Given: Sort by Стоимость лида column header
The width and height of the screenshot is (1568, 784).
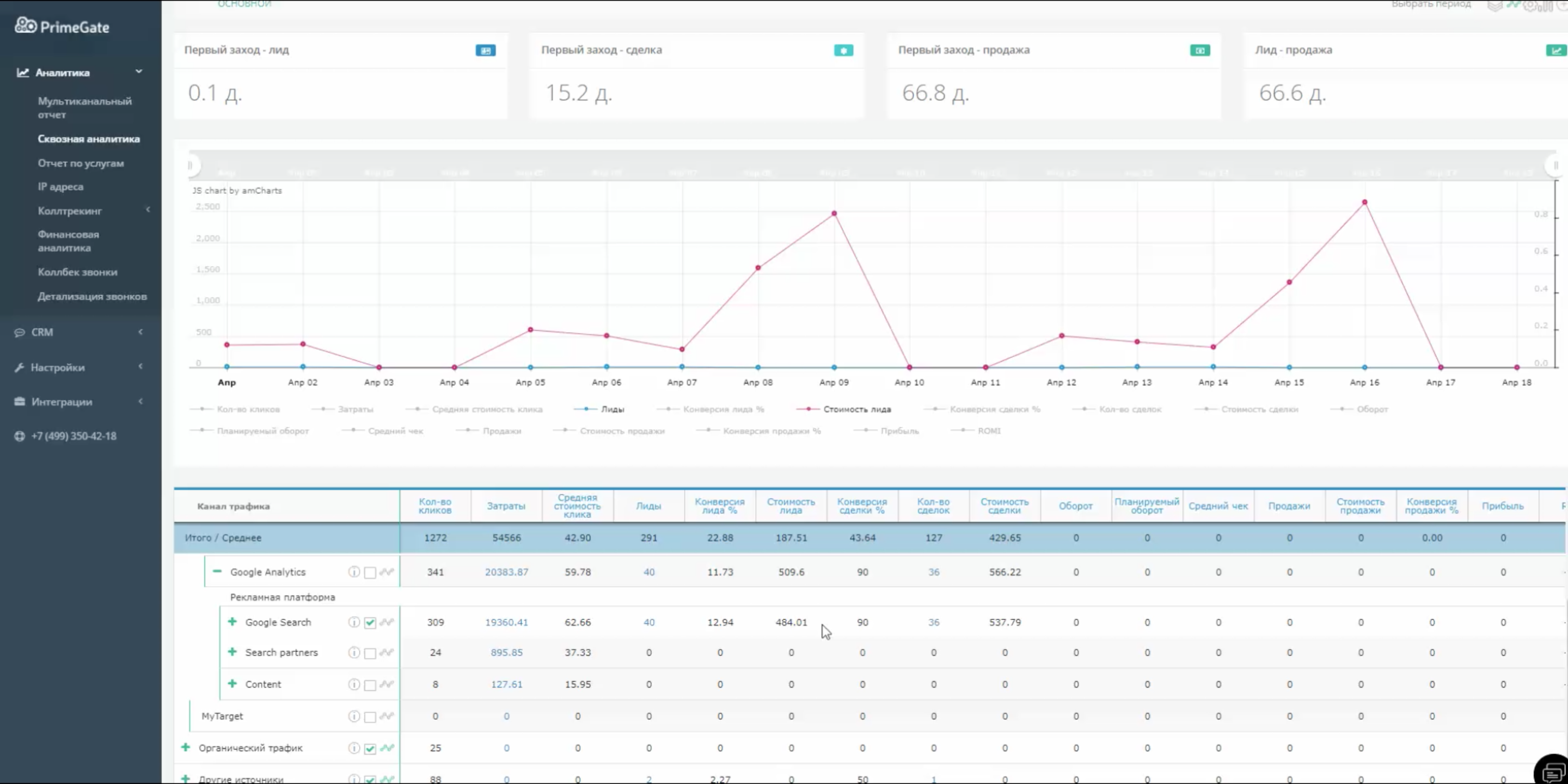Looking at the screenshot, I should point(791,506).
